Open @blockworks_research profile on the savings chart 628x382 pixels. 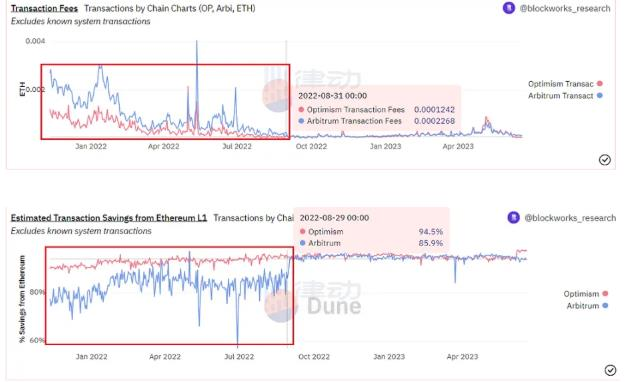570,218
